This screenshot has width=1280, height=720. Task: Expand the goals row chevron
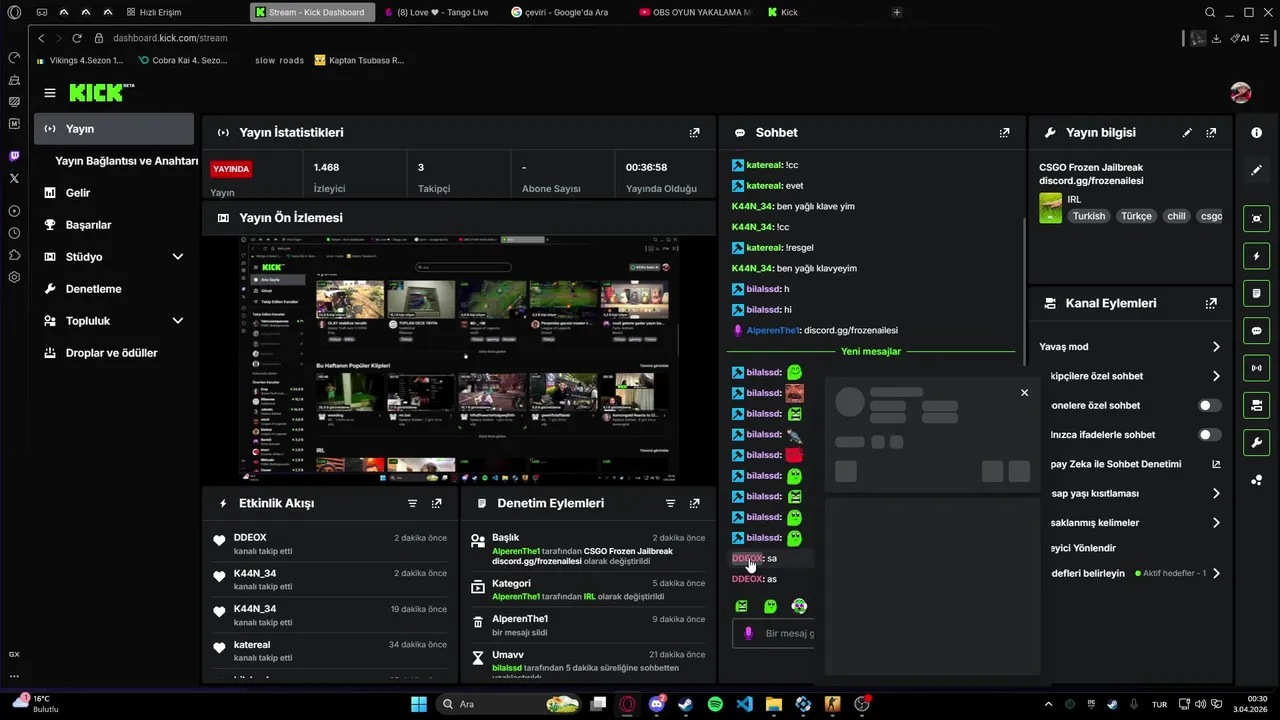(x=1216, y=574)
